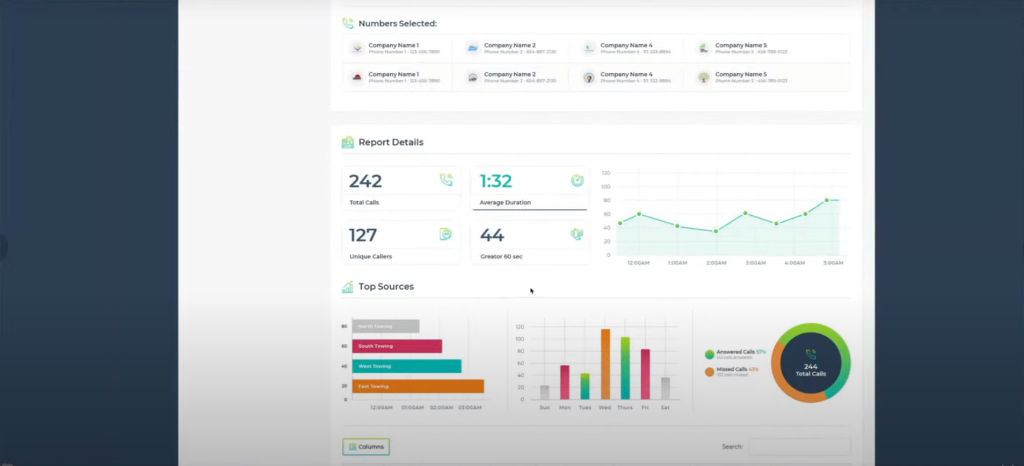Image resolution: width=1024 pixels, height=466 pixels.
Task: Click the round blue-yellow logo of Company Name 4
Action: pyautogui.click(x=589, y=78)
